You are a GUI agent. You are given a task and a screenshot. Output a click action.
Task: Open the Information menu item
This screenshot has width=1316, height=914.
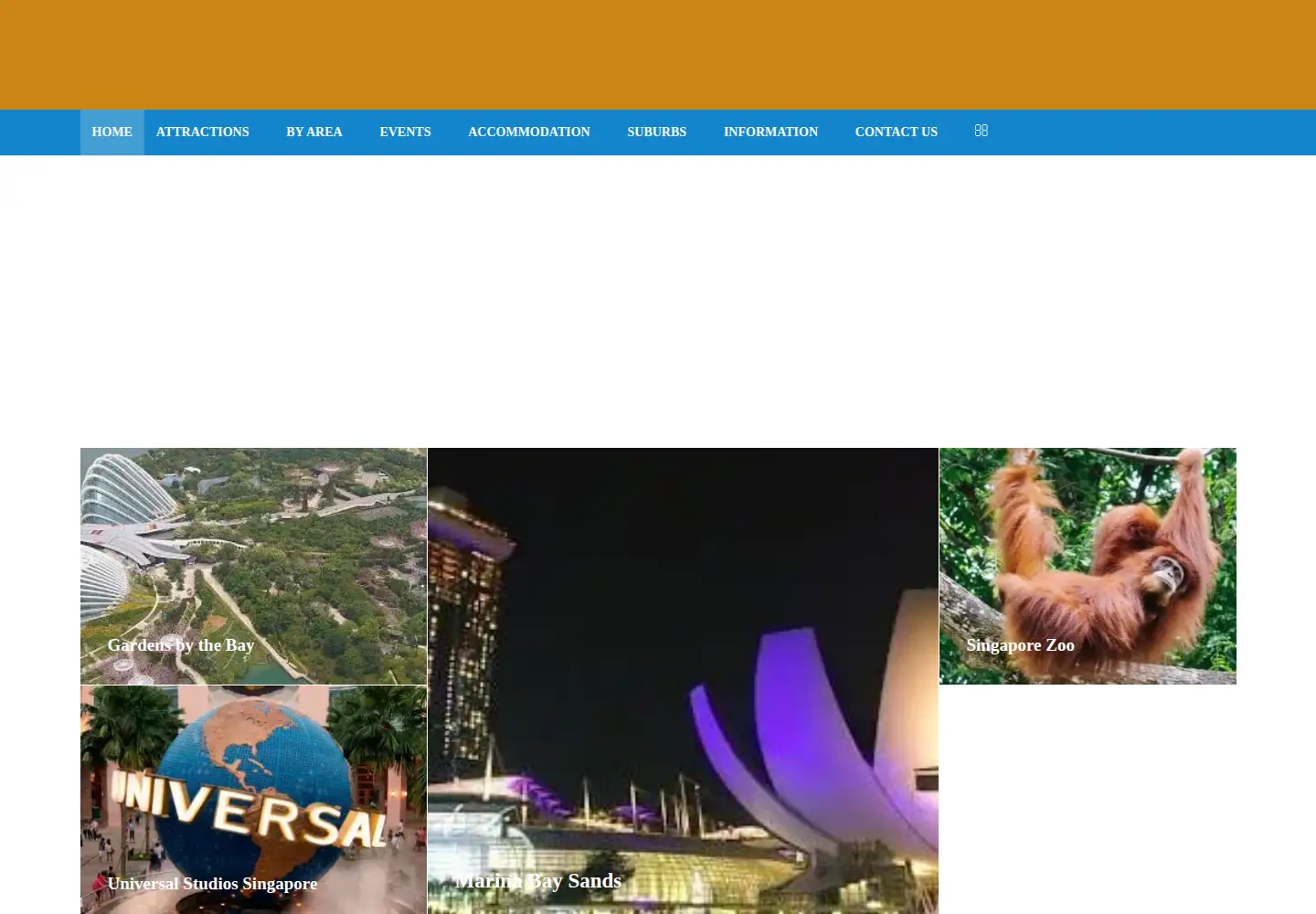pos(770,133)
